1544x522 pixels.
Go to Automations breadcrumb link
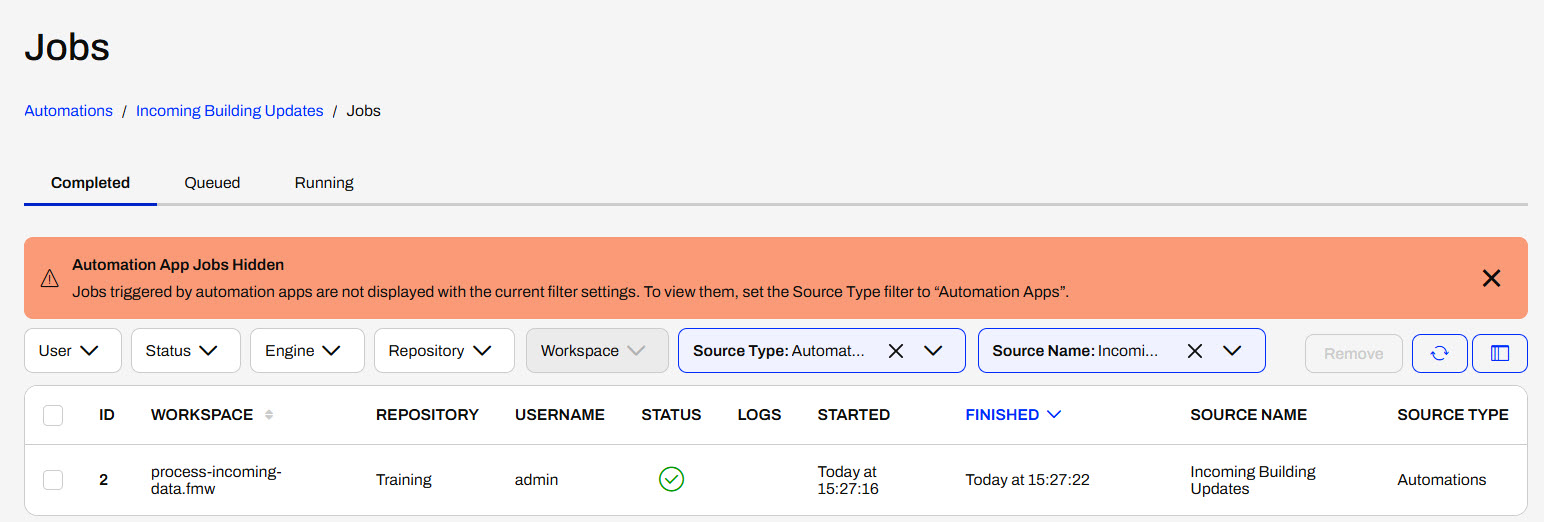tap(68, 111)
